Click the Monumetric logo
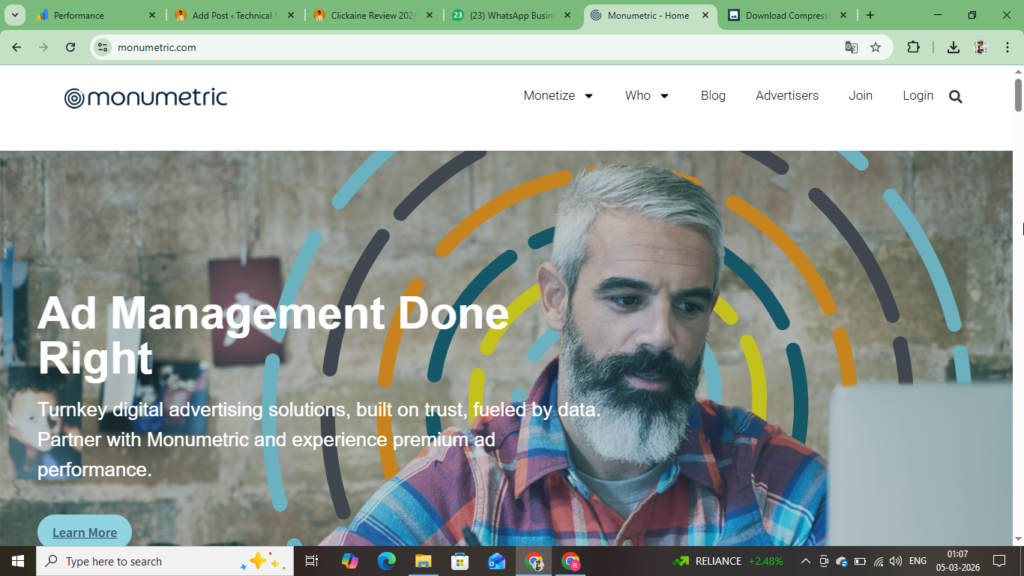This screenshot has height=576, width=1024. click(145, 96)
